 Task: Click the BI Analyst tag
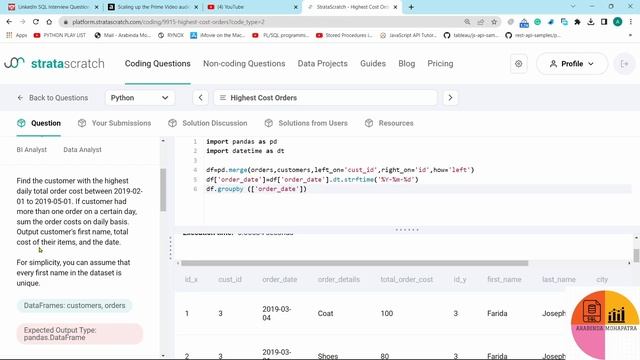[31, 149]
